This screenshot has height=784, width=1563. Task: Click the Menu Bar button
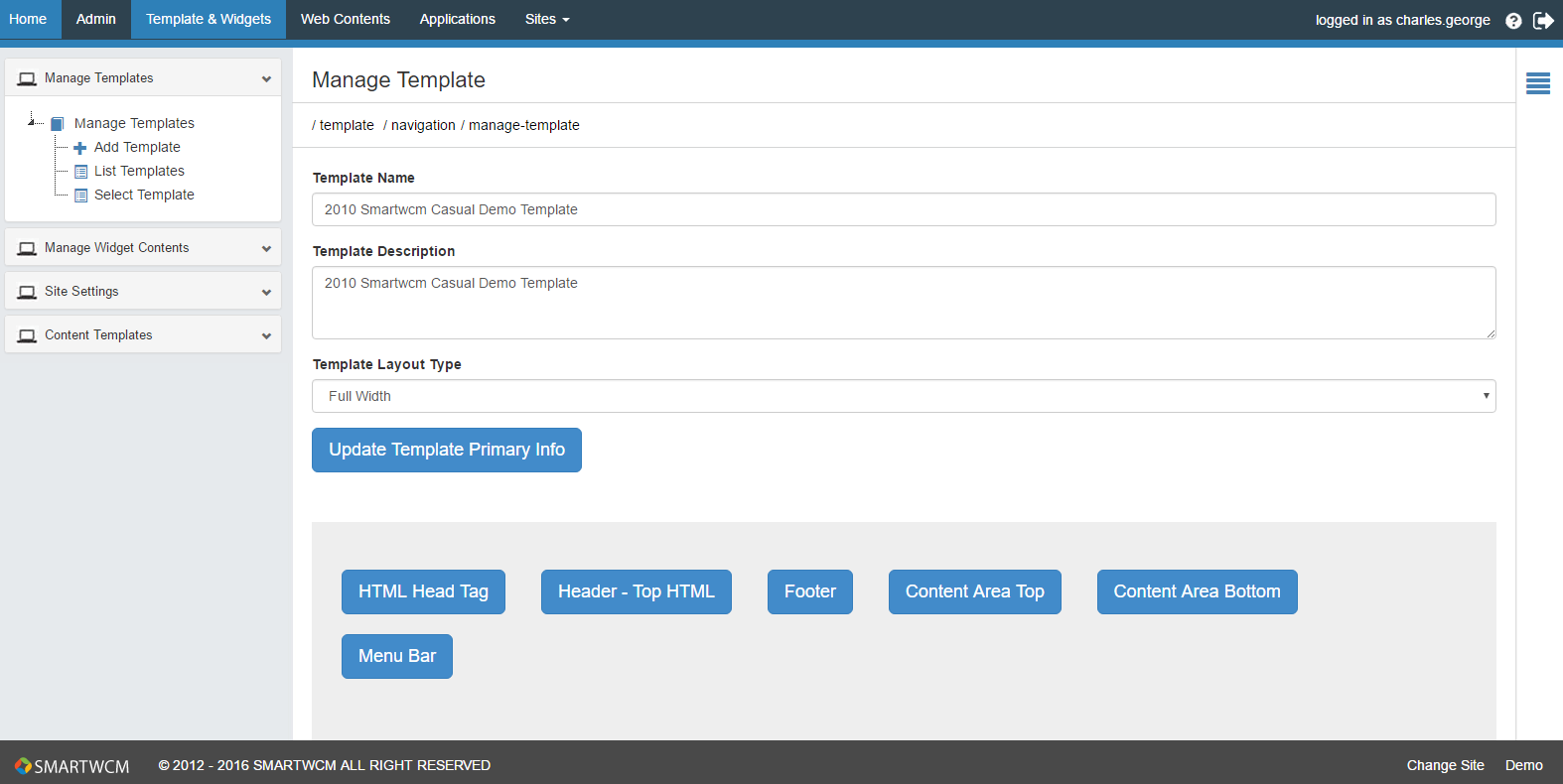[397, 656]
